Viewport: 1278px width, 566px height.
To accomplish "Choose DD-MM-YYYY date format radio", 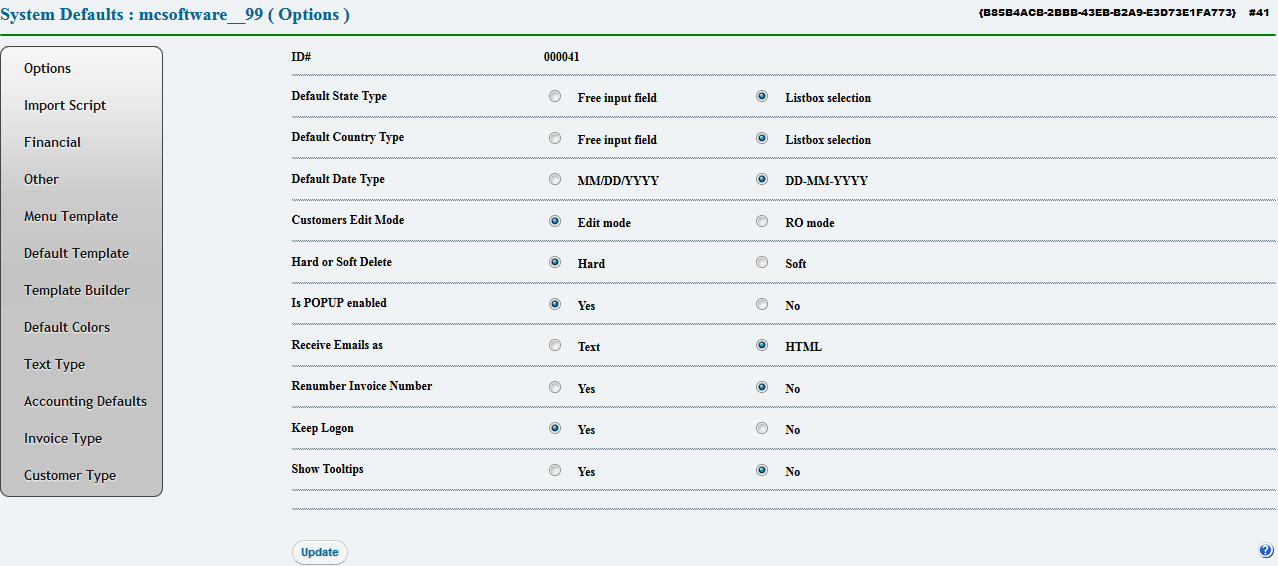I will [762, 180].
